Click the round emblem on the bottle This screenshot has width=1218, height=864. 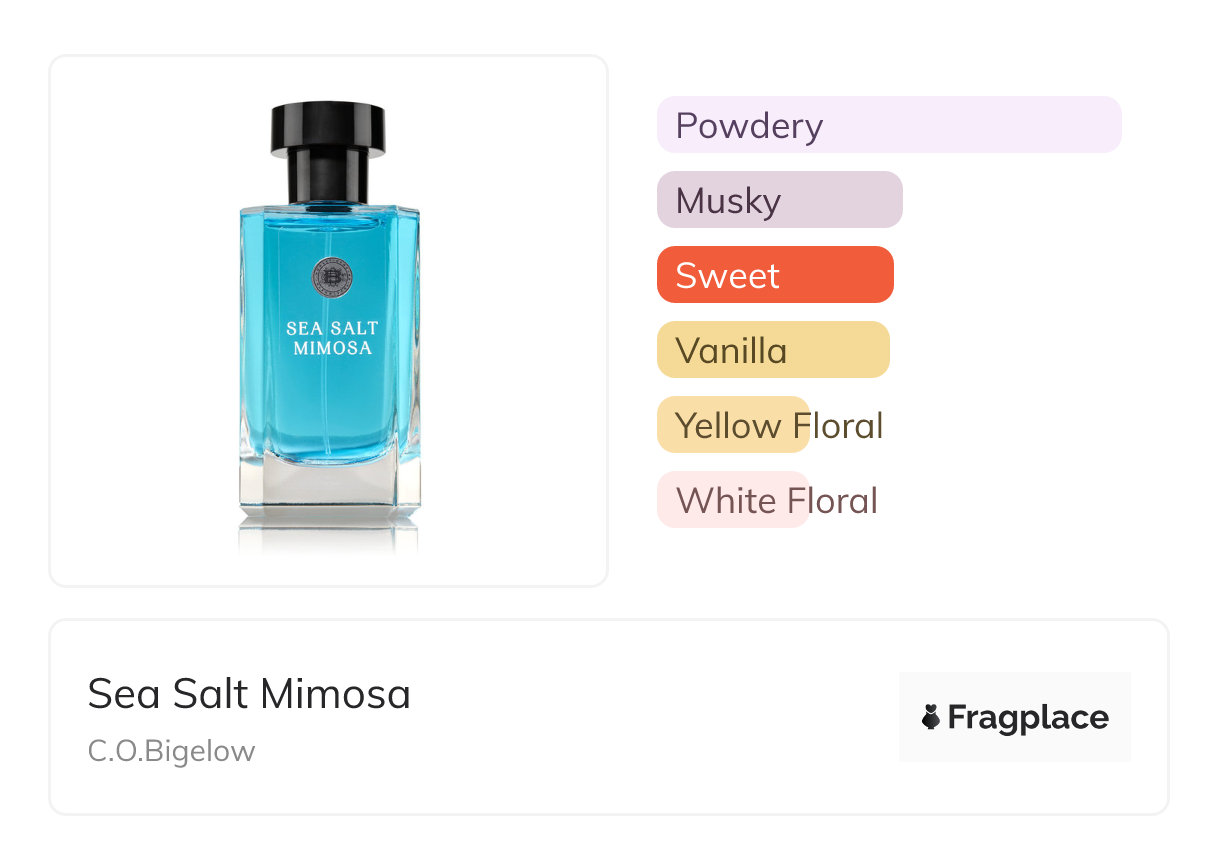point(329,276)
